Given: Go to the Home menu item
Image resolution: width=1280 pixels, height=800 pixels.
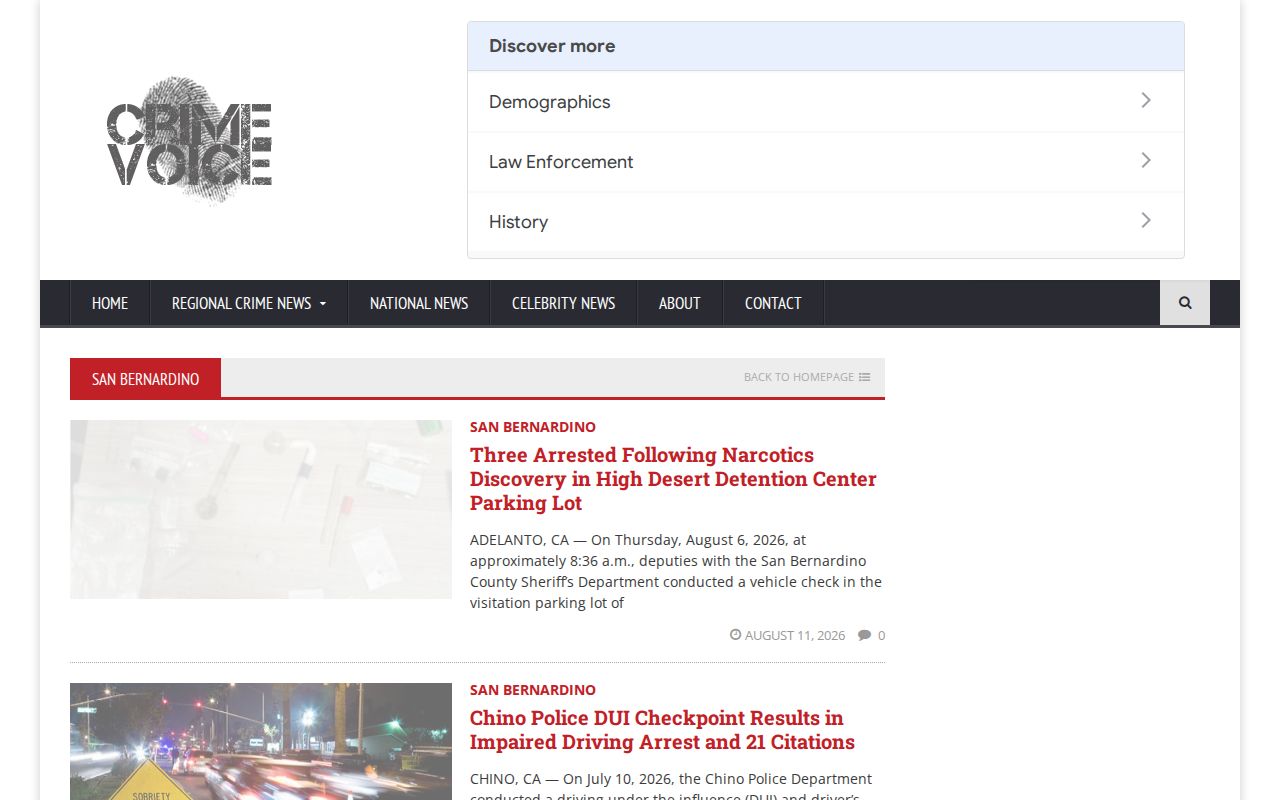Looking at the screenshot, I should coord(110,303).
